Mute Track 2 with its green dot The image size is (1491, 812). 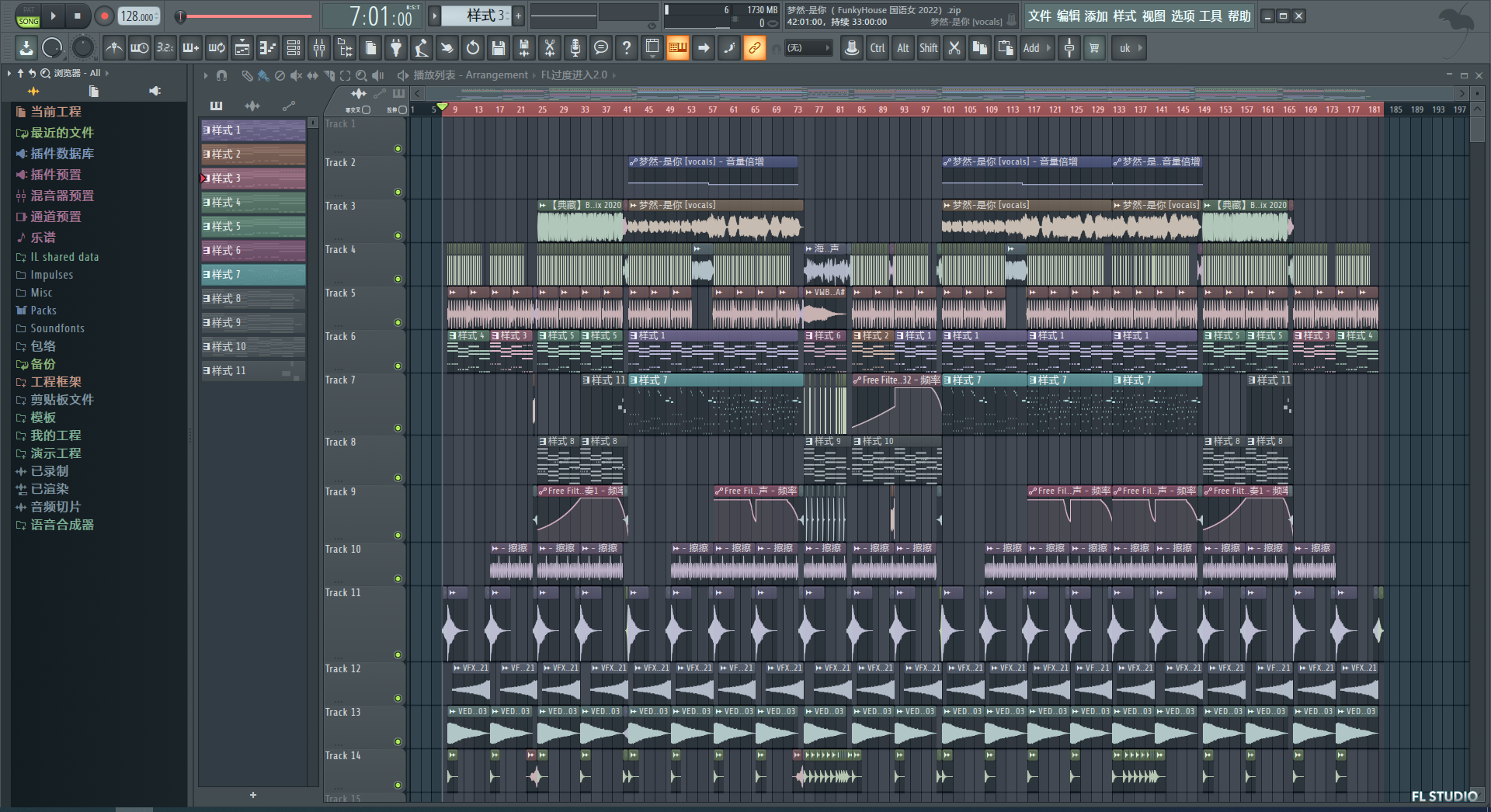point(398,192)
